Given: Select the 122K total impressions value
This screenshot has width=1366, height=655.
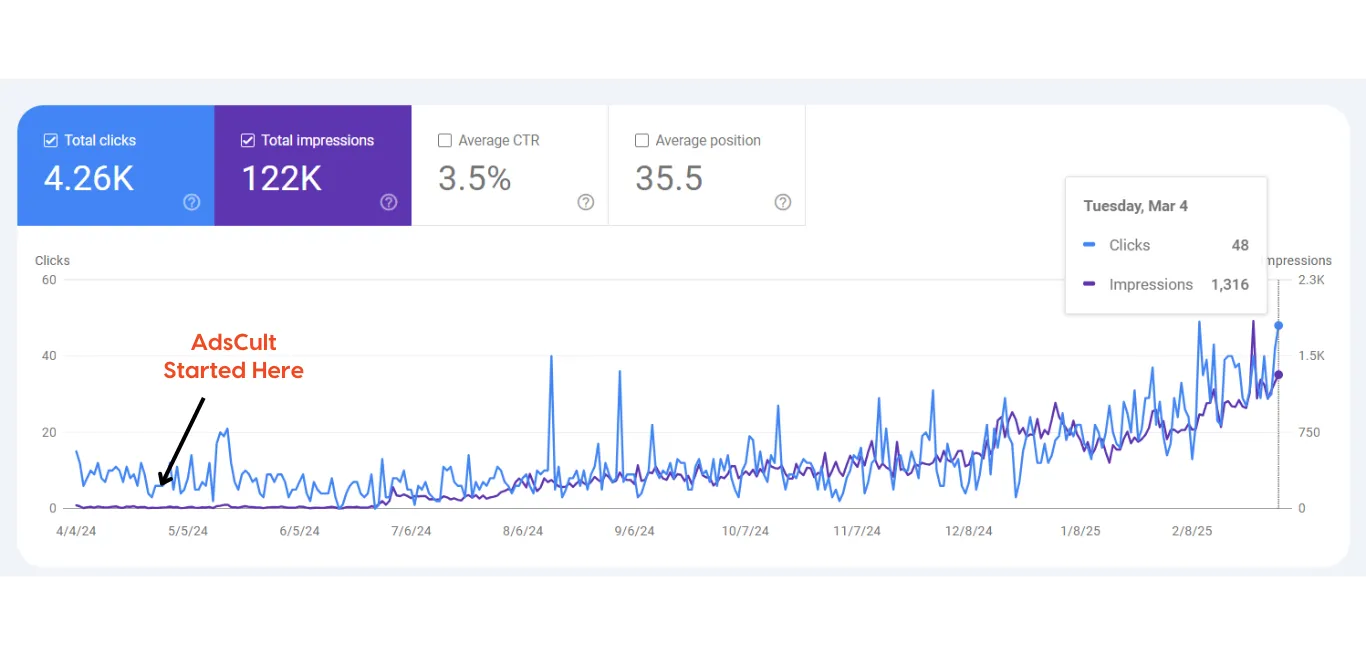Looking at the screenshot, I should click(281, 179).
